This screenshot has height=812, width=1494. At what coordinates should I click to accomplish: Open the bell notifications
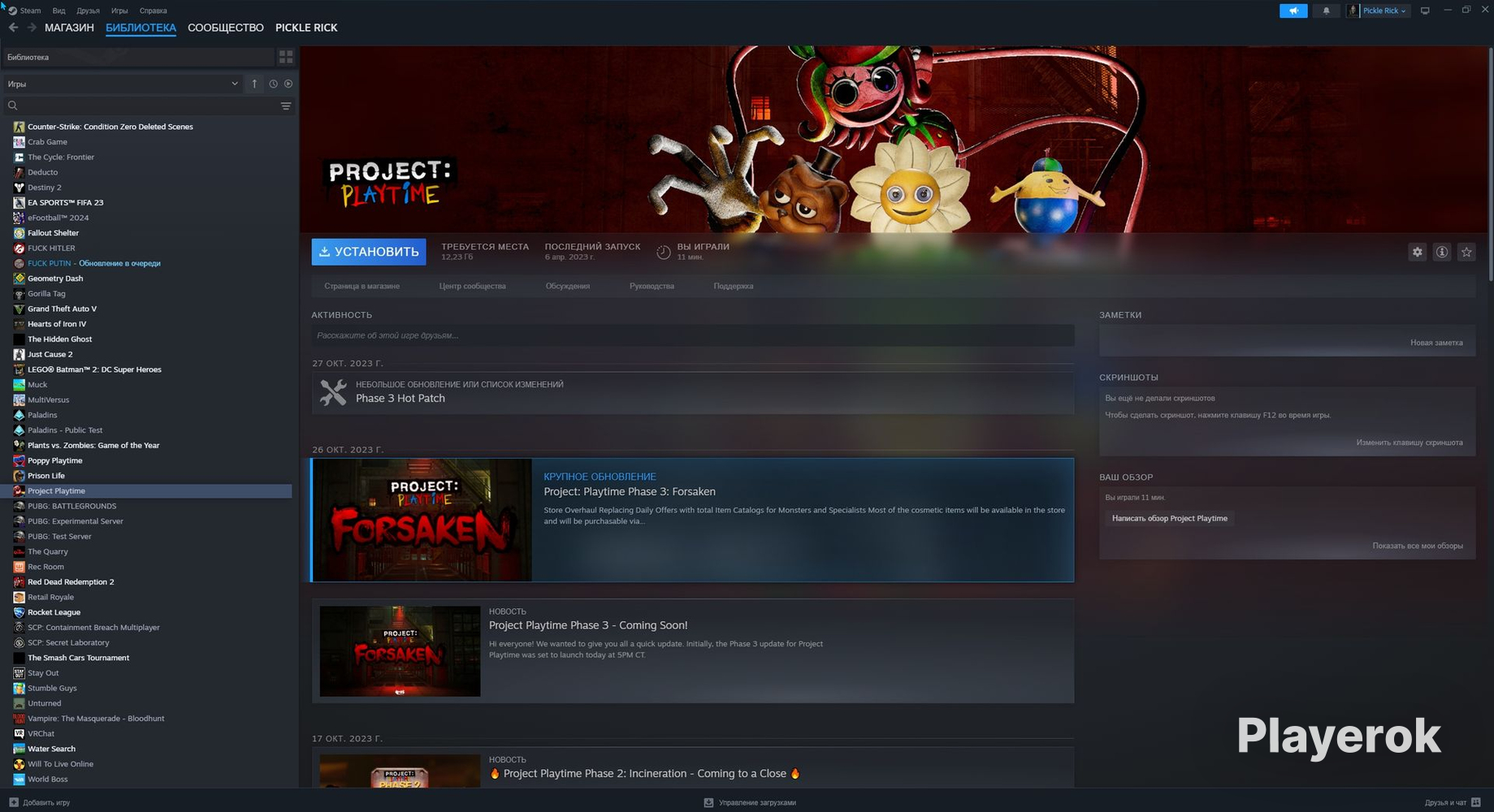(x=1327, y=11)
